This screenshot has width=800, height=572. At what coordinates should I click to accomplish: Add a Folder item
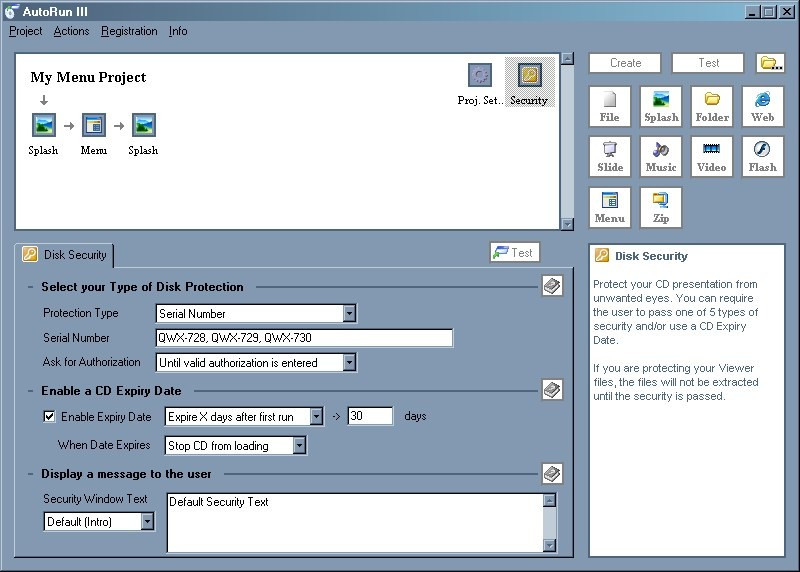[x=712, y=106]
